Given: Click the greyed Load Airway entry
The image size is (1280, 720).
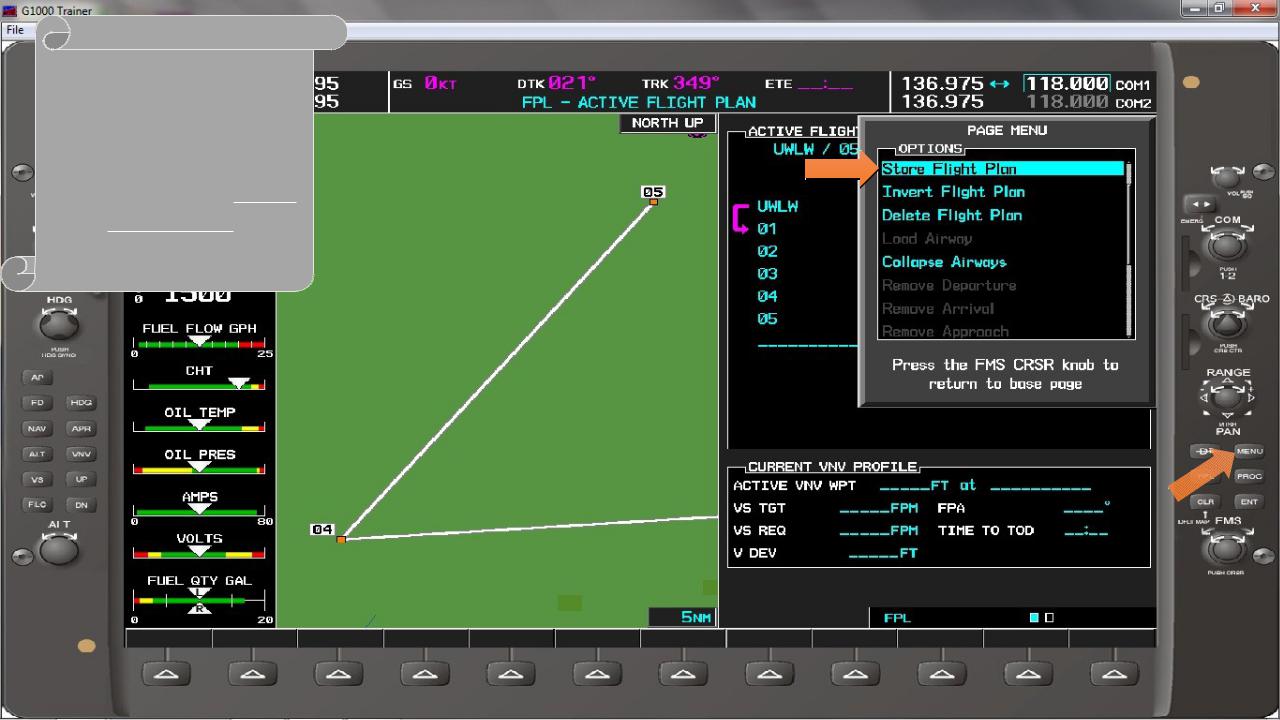Looking at the screenshot, I should tap(927, 239).
